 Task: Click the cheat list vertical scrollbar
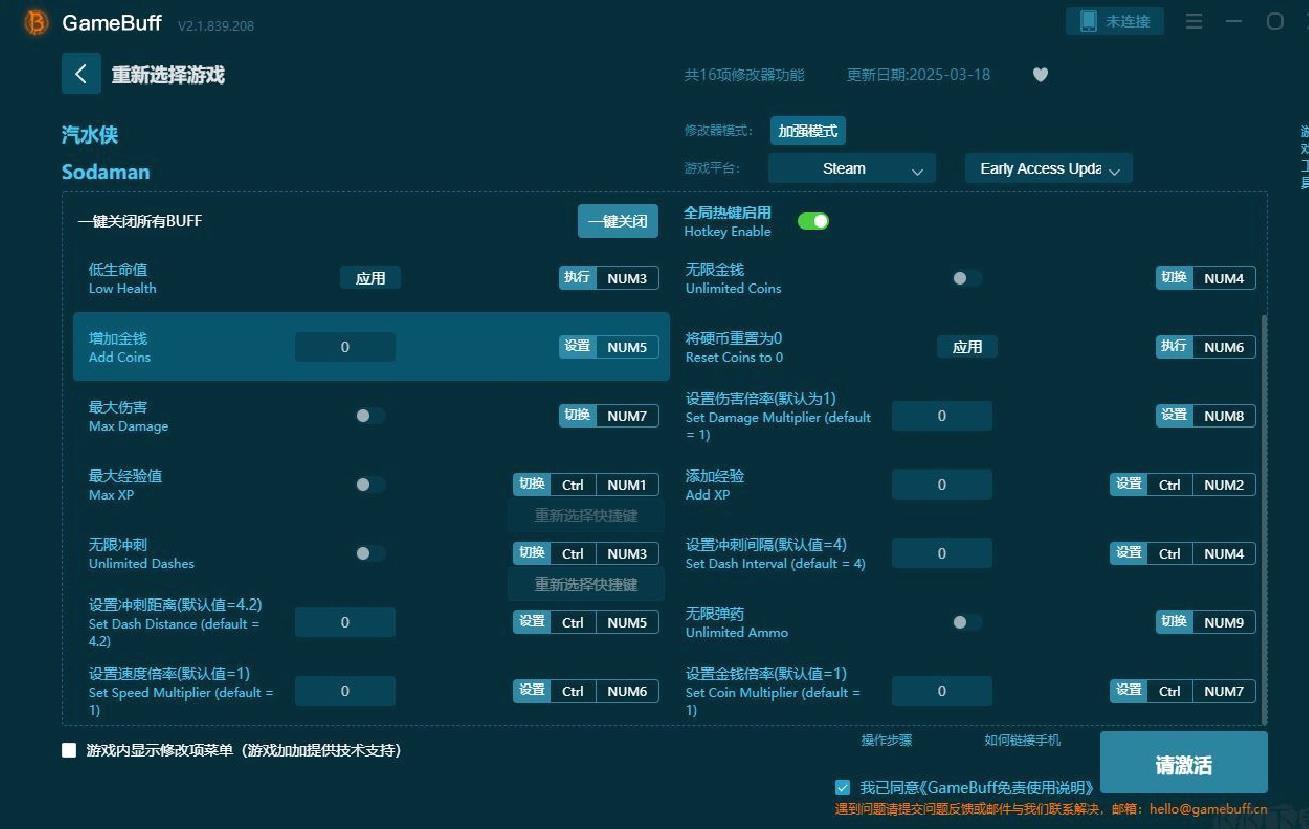[1264, 520]
